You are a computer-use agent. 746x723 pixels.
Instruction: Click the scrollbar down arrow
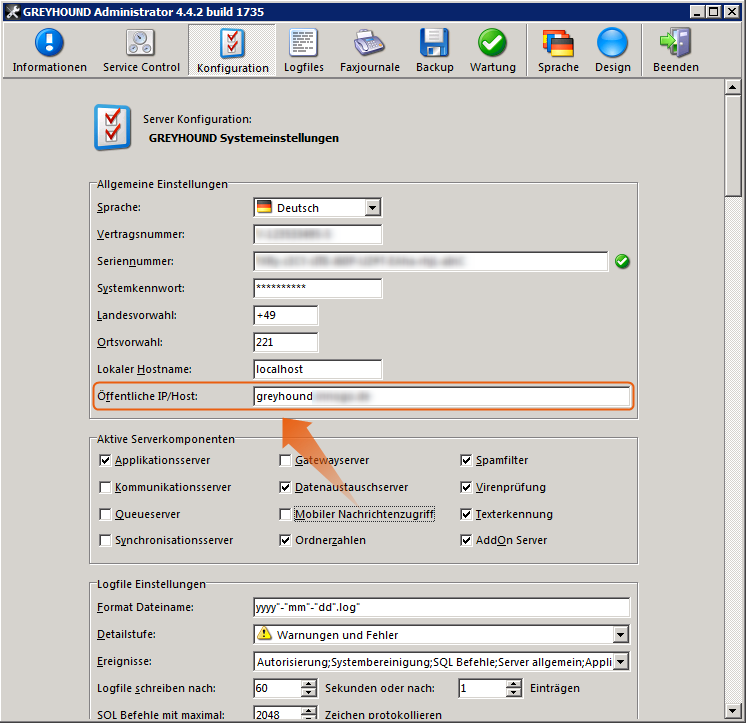(x=732, y=711)
